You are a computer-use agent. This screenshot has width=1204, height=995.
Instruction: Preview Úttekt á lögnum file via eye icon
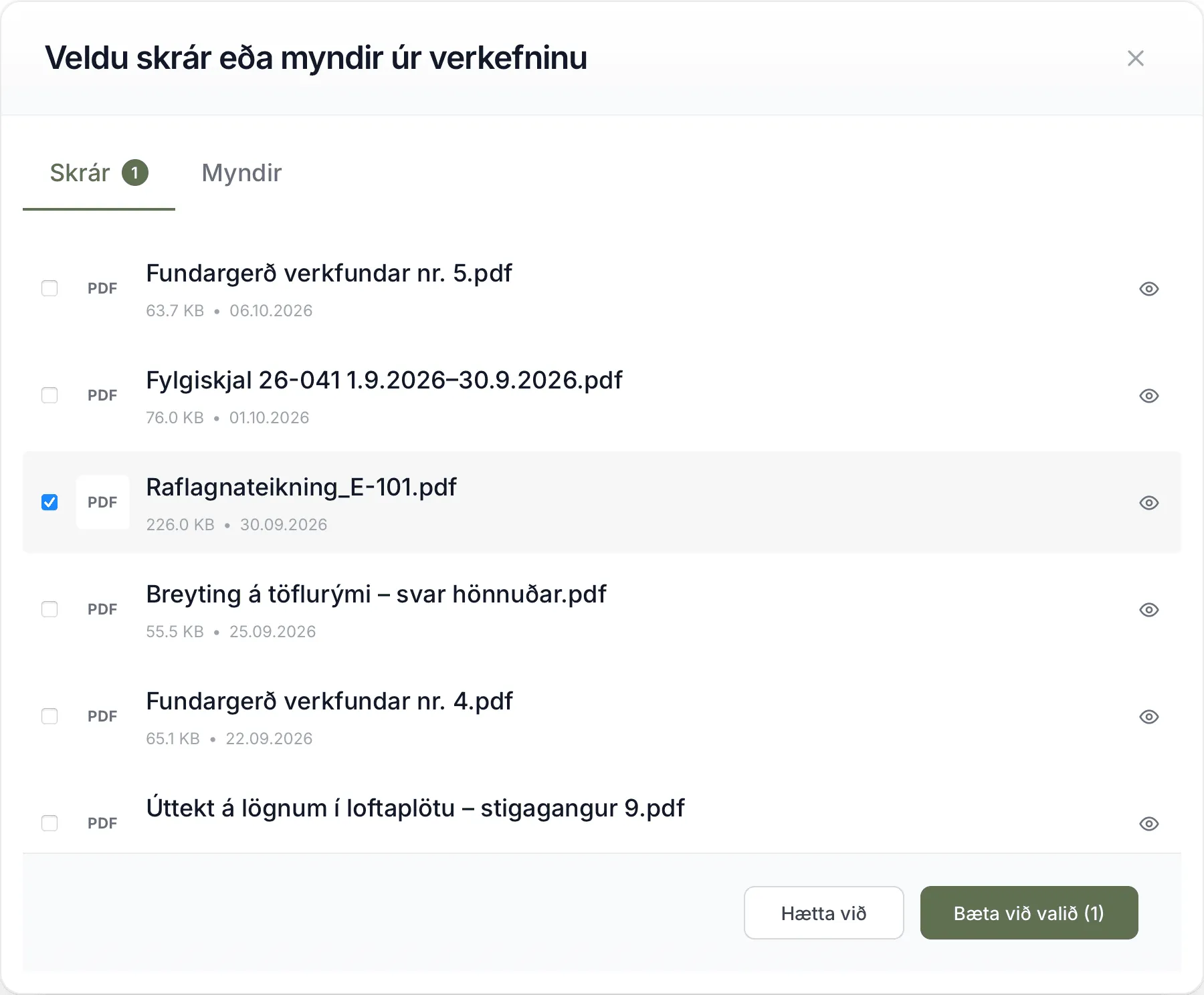[1148, 824]
